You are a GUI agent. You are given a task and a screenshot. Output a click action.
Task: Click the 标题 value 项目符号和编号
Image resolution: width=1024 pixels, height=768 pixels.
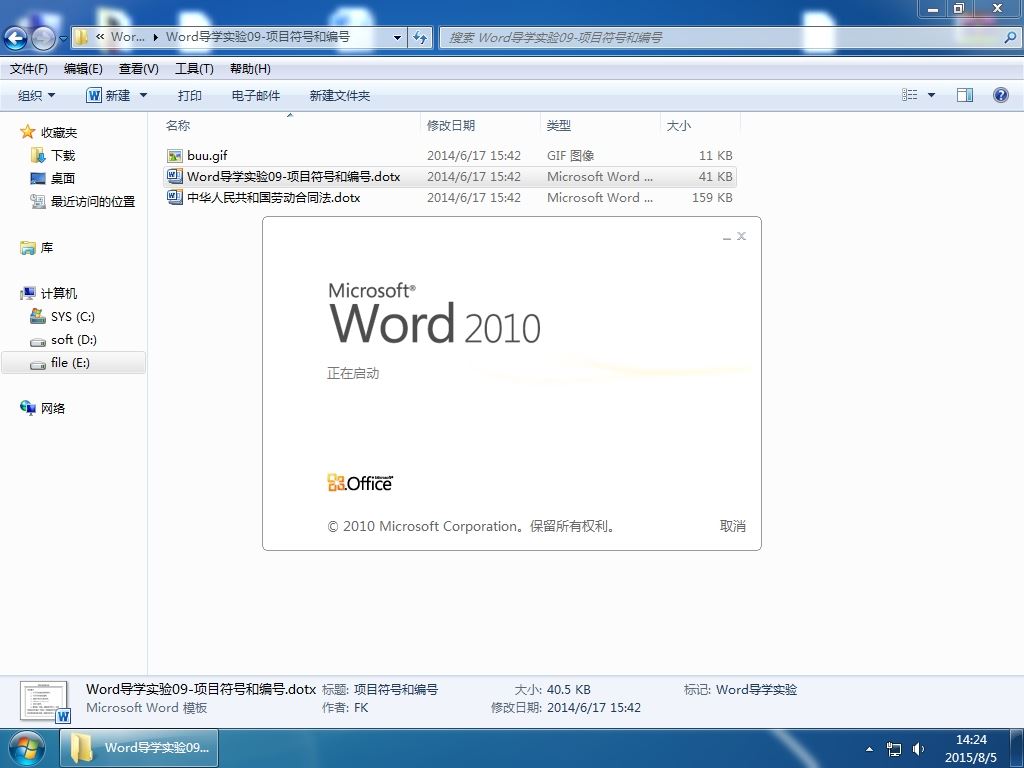tap(396, 689)
